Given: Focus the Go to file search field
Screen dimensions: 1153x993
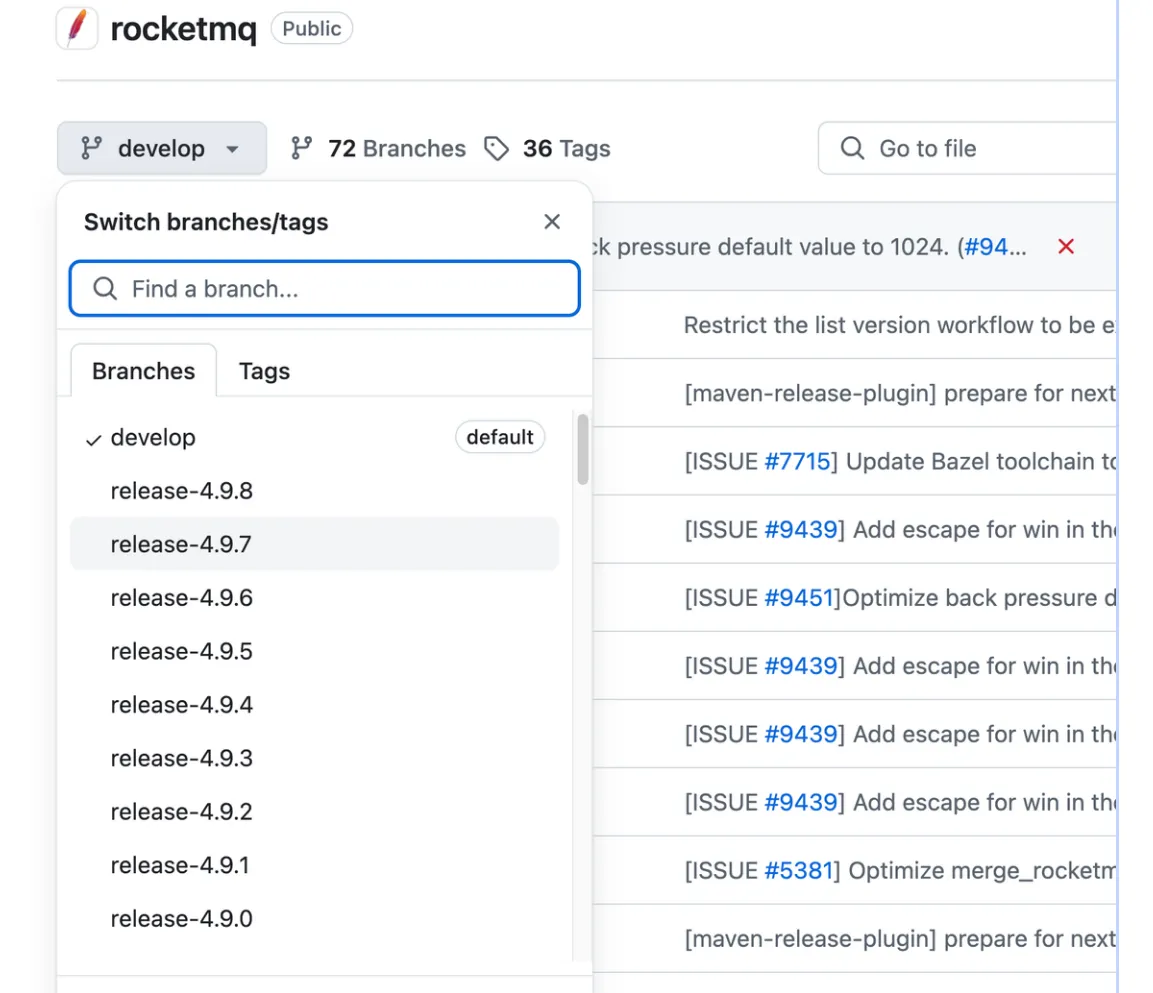Looking at the screenshot, I should tap(968, 148).
